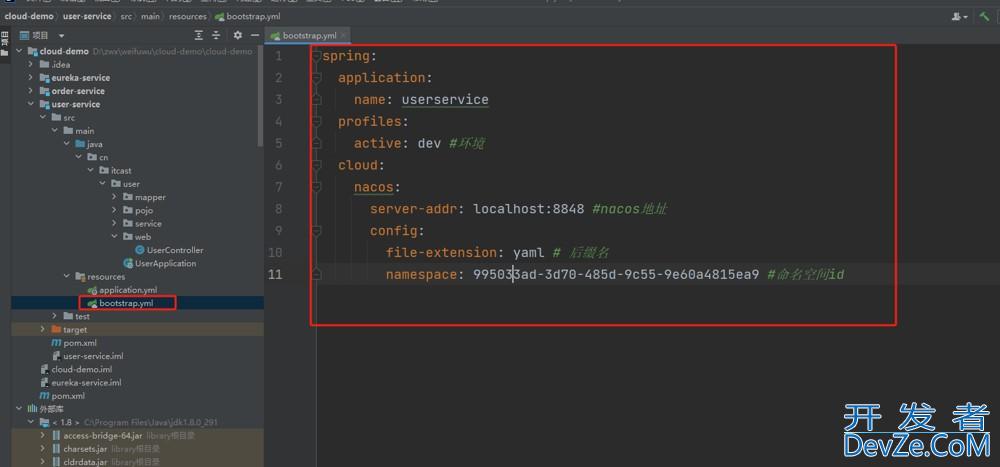Click the cloud-demo.iml file icon
1000x467 pixels.
[45, 369]
